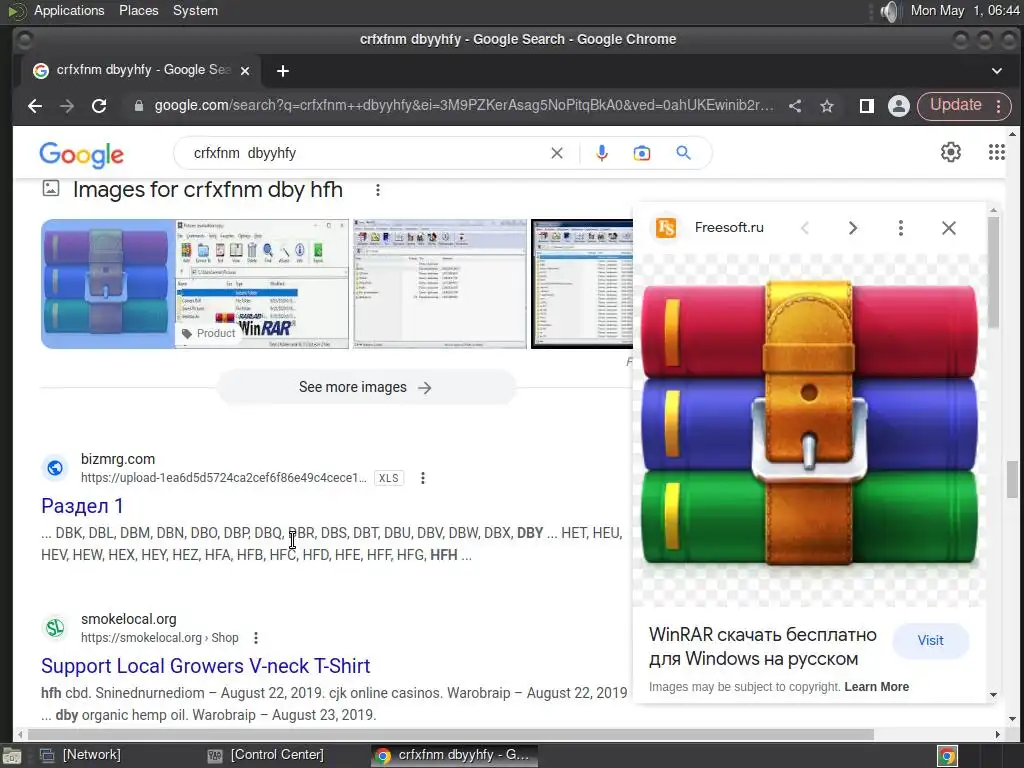Viewport: 1024px width, 768px height.
Task: Open Google quick settings gear
Action: coord(951,152)
